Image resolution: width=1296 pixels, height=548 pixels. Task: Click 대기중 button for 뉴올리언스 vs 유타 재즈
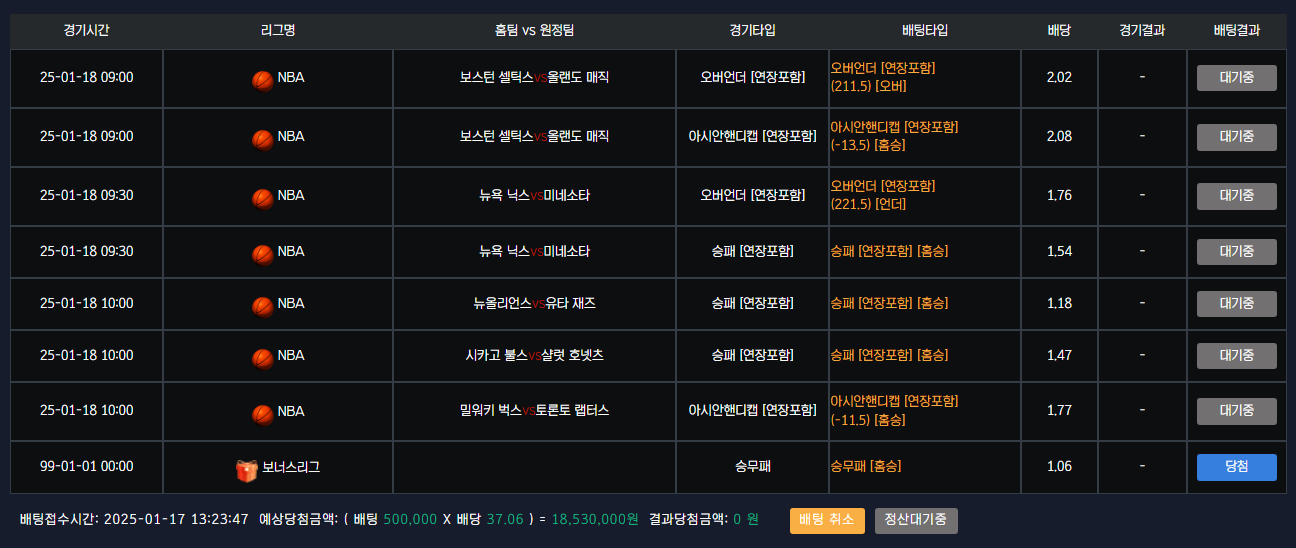tap(1237, 304)
